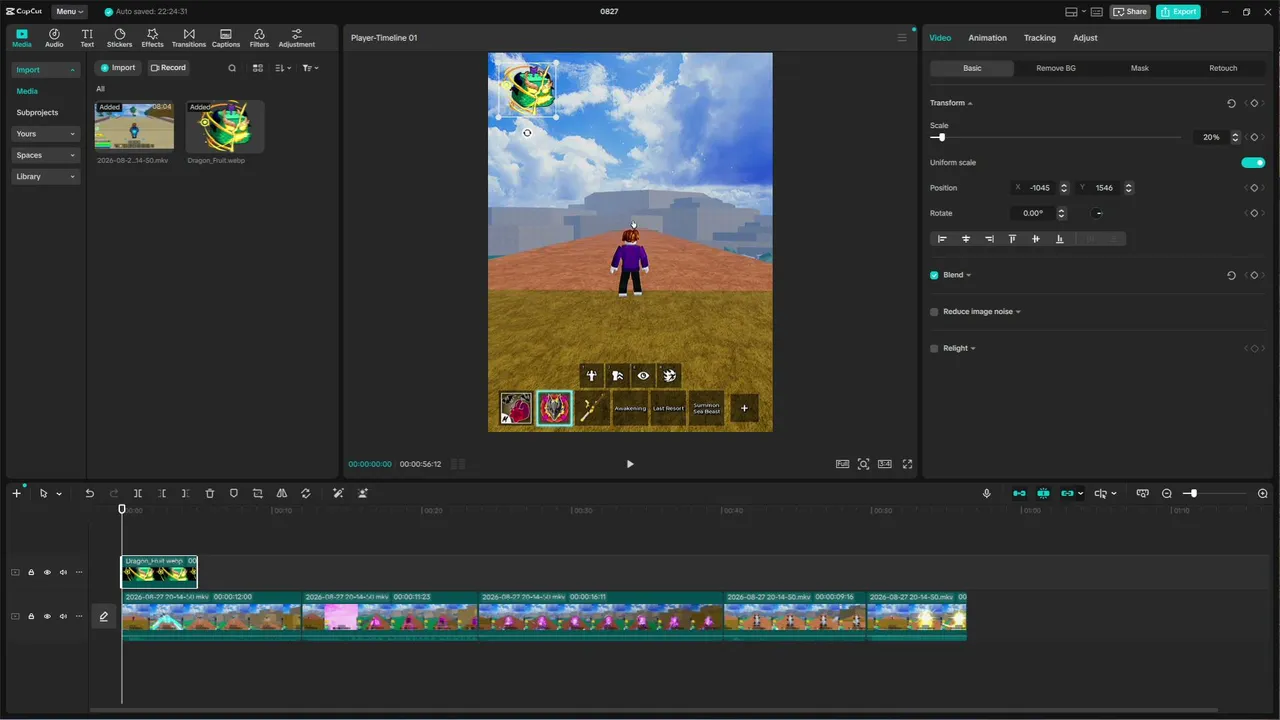The image size is (1280, 720).
Task: Switch to the Adjust tab
Action: point(1085,38)
